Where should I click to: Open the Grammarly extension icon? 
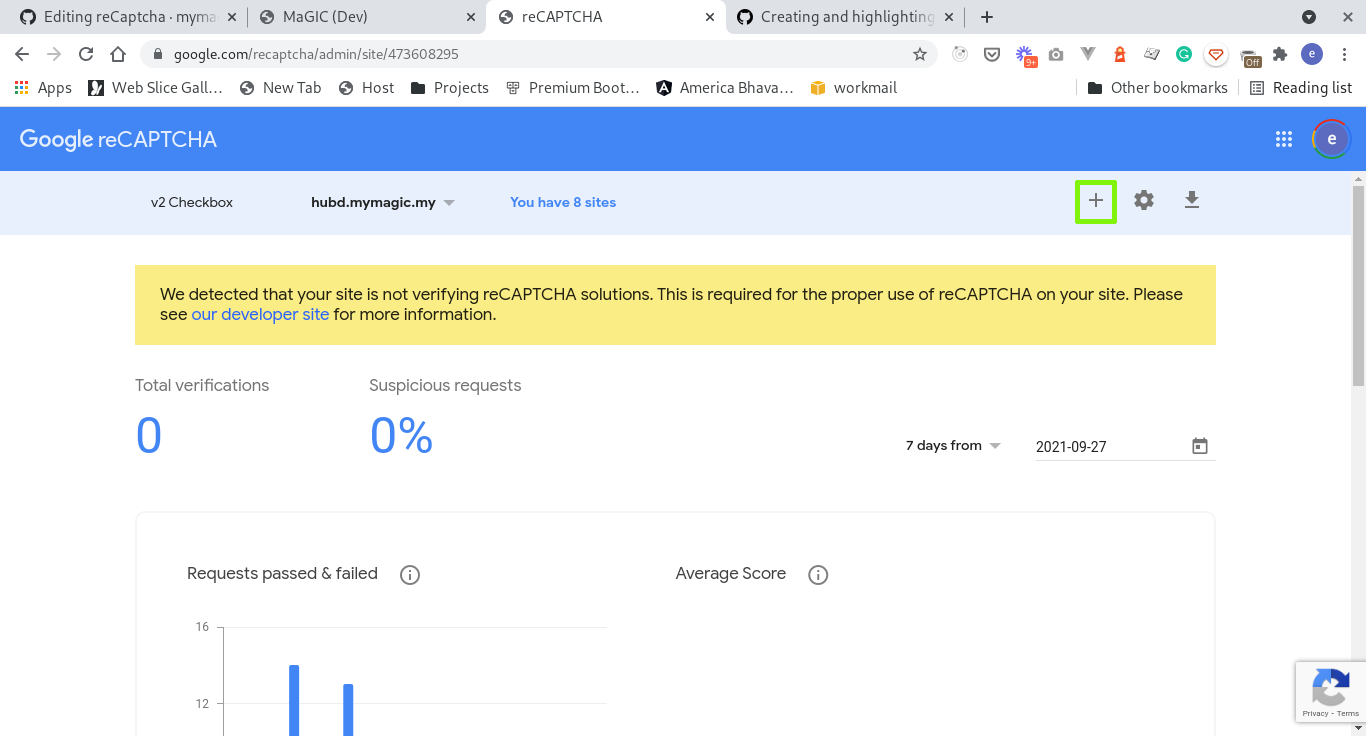(x=1184, y=55)
